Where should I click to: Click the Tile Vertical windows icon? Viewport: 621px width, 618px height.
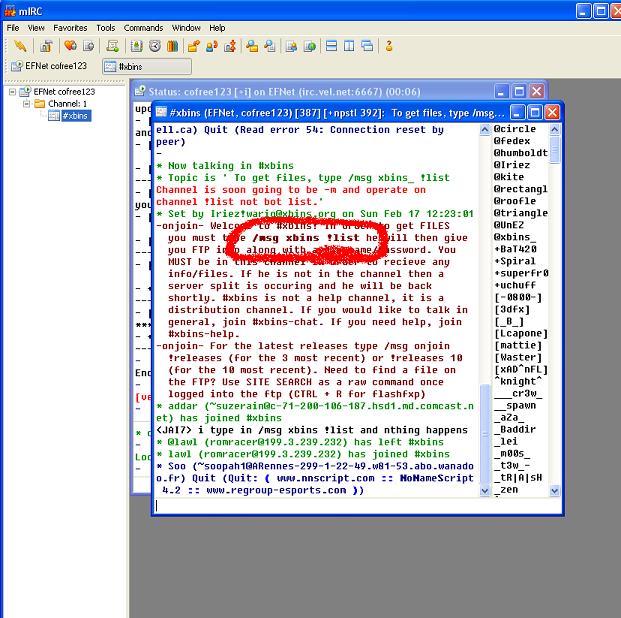pyautogui.click(x=349, y=46)
